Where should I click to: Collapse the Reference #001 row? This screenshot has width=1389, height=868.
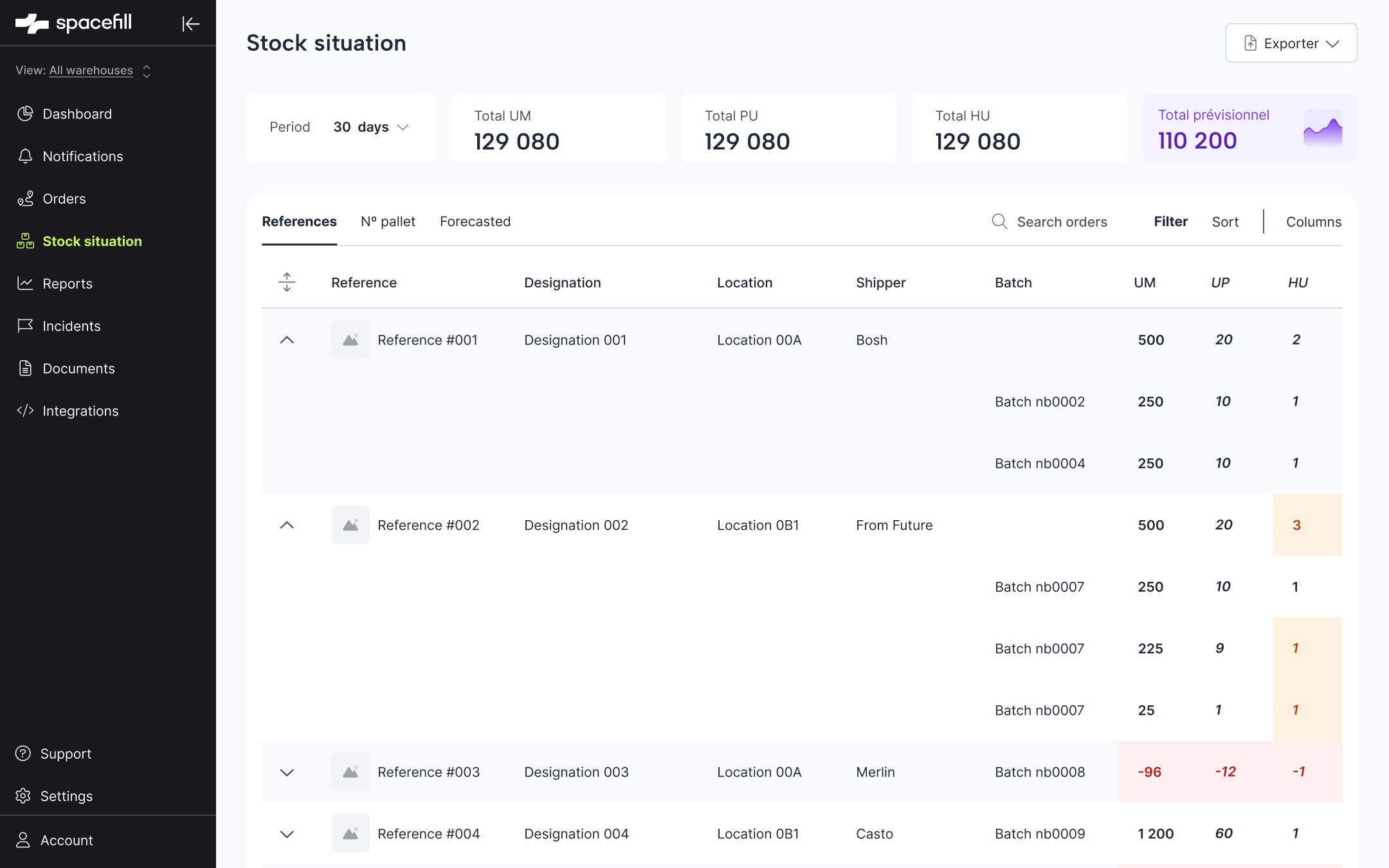click(287, 339)
